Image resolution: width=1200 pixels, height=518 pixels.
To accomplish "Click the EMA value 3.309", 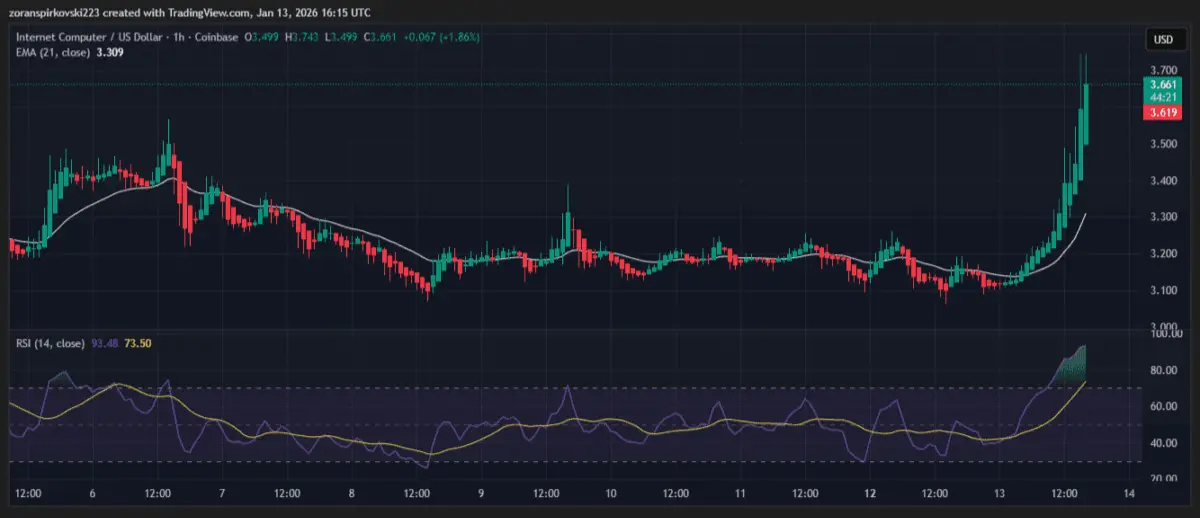I will tap(111, 52).
